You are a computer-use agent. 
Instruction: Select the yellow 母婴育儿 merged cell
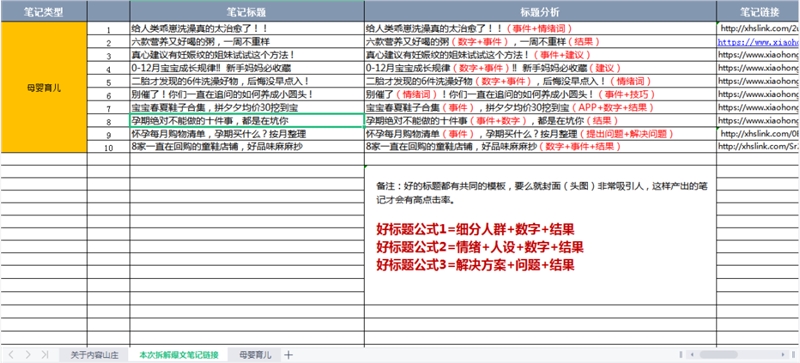[x=44, y=87]
